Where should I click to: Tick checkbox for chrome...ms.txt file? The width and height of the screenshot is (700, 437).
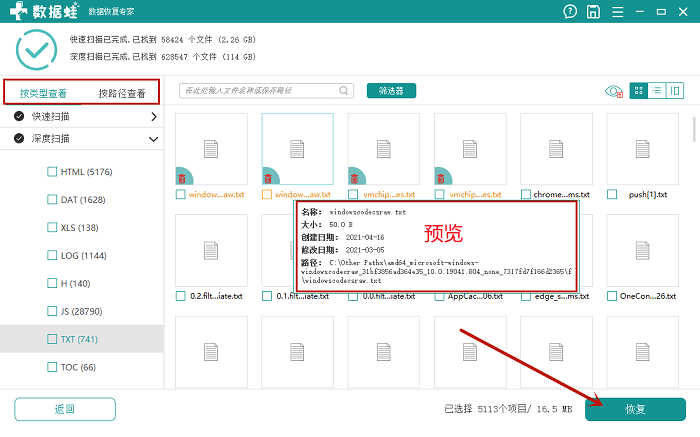coord(526,195)
